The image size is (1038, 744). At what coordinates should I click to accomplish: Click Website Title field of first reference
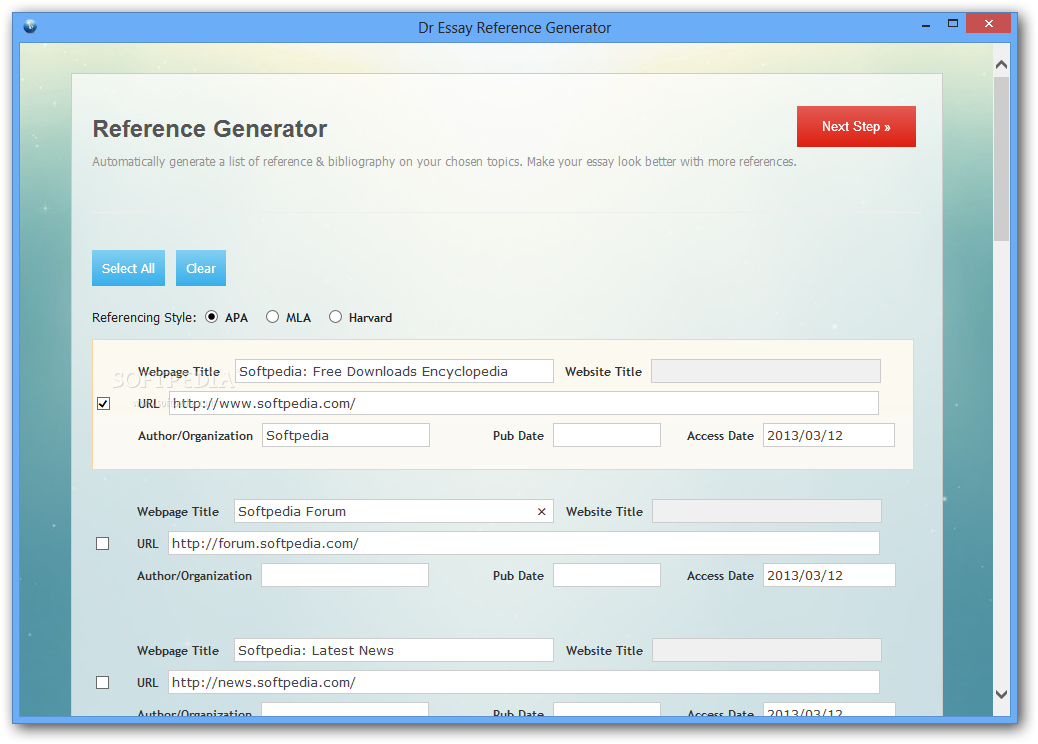tap(766, 371)
